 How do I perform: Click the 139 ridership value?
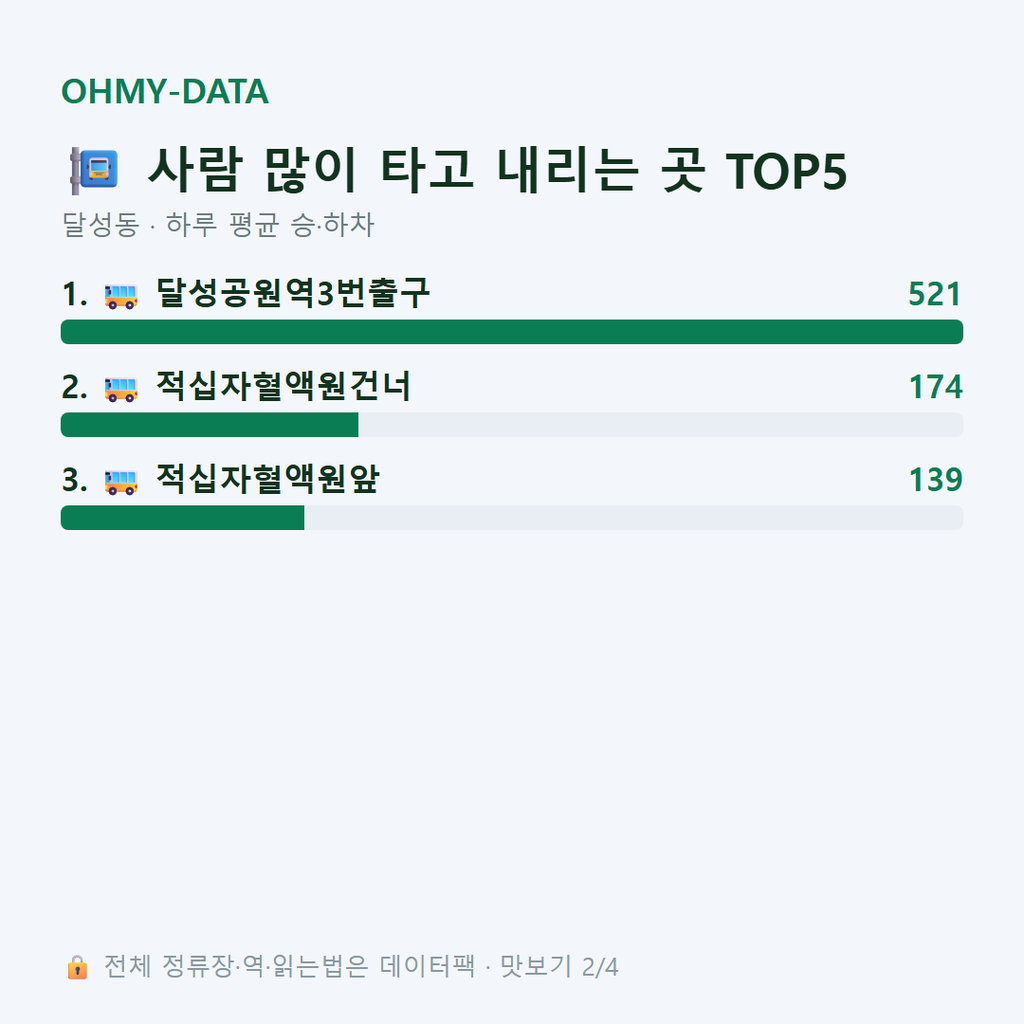point(935,479)
